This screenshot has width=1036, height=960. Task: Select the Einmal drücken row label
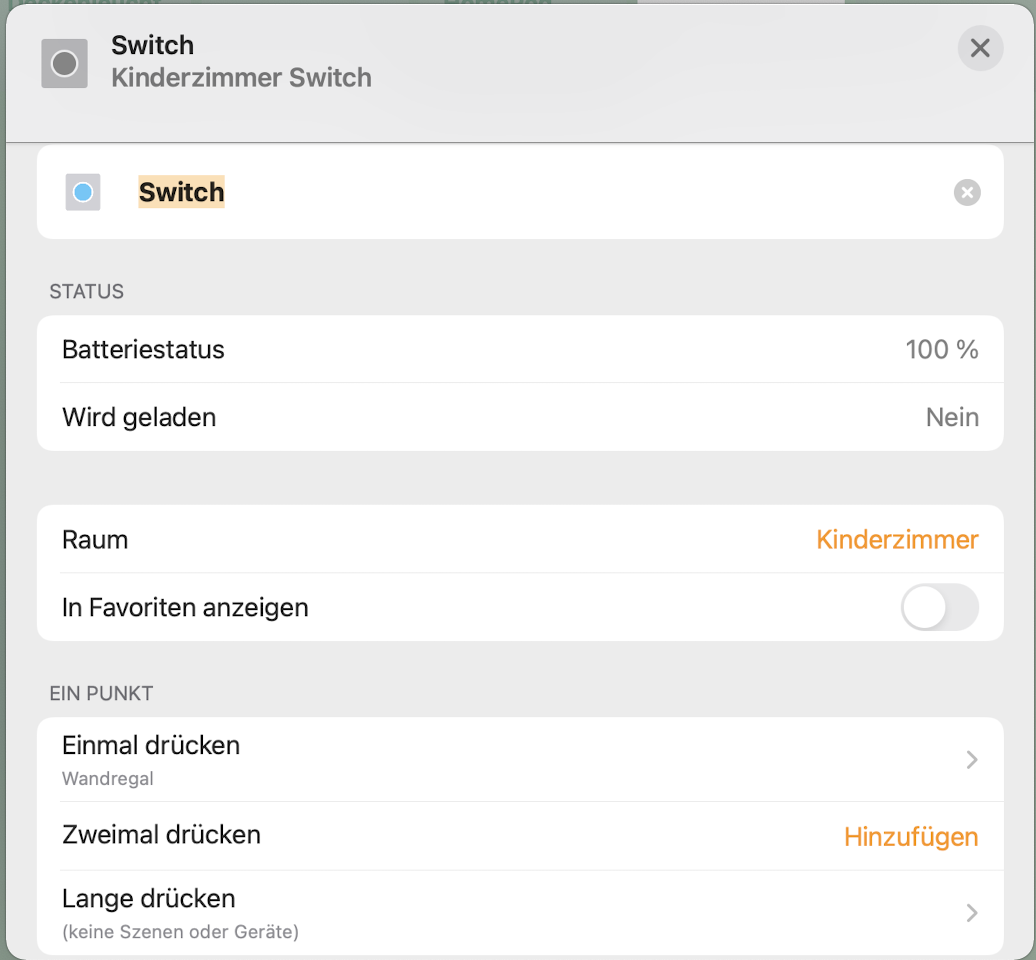click(151, 746)
